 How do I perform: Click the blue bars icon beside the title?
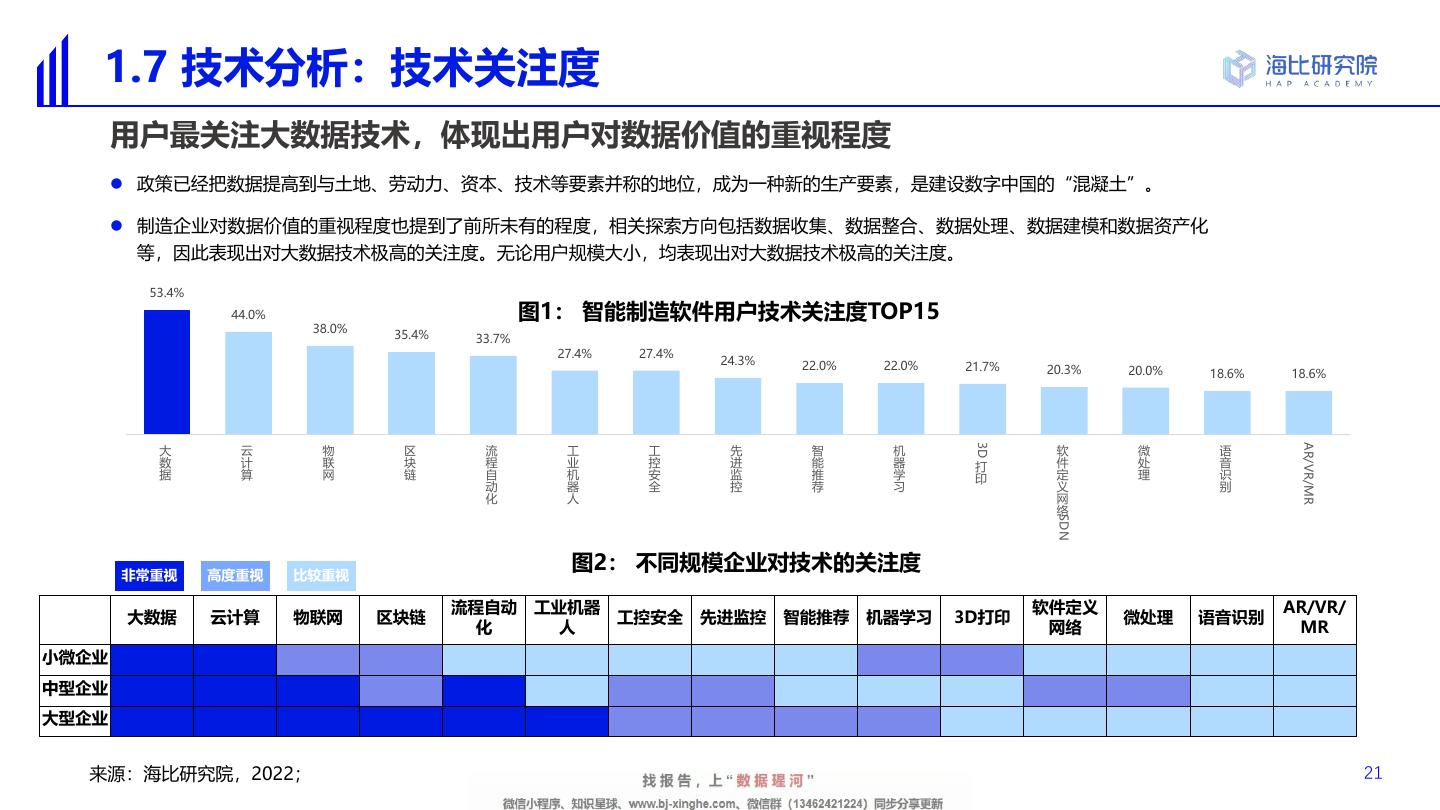tap(52, 69)
